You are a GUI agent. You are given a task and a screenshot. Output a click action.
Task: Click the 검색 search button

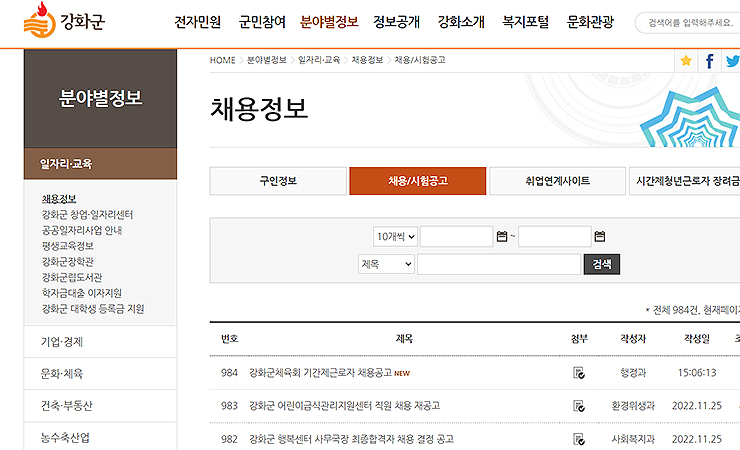602,264
